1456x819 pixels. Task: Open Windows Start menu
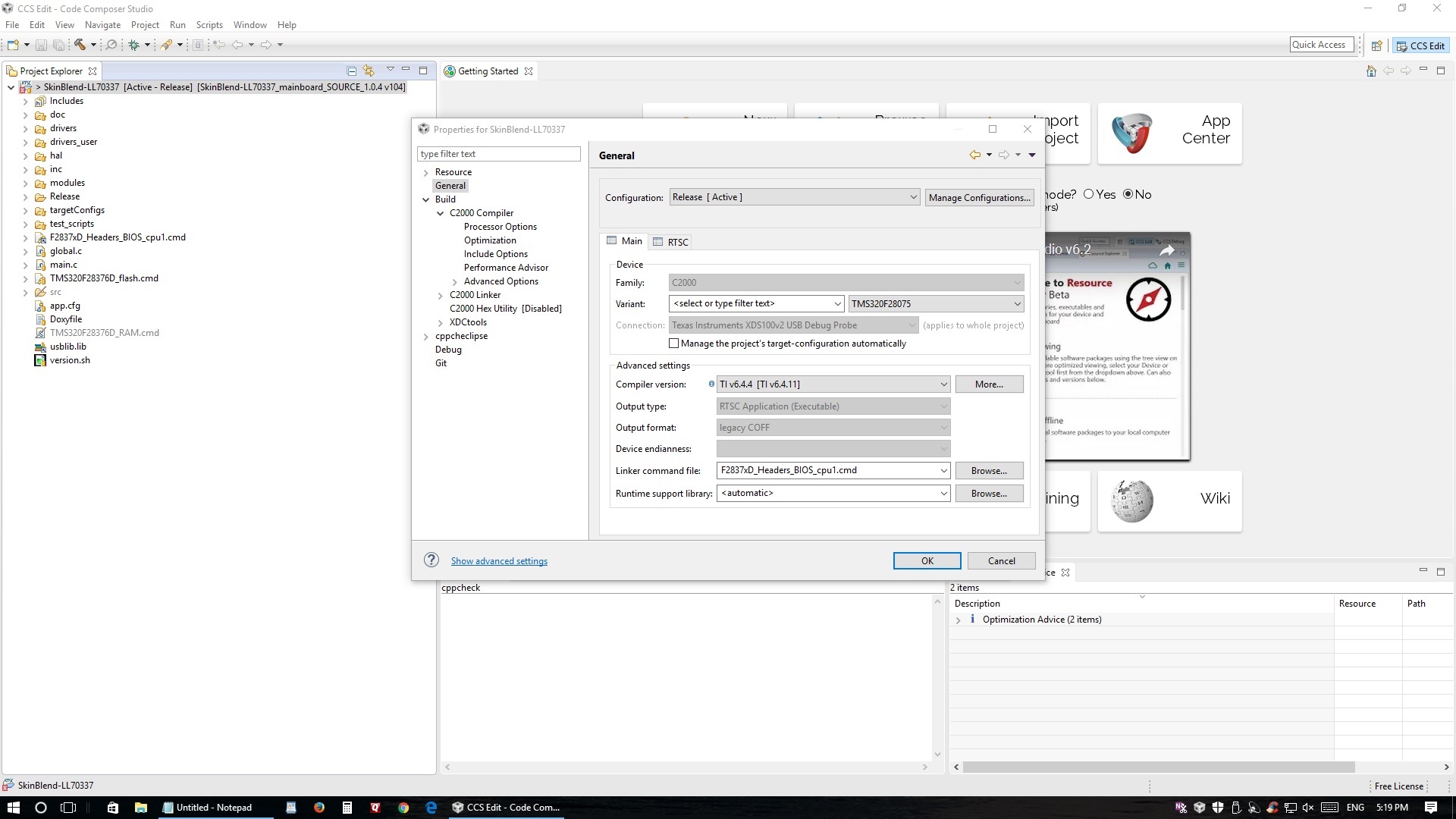pos(13,808)
